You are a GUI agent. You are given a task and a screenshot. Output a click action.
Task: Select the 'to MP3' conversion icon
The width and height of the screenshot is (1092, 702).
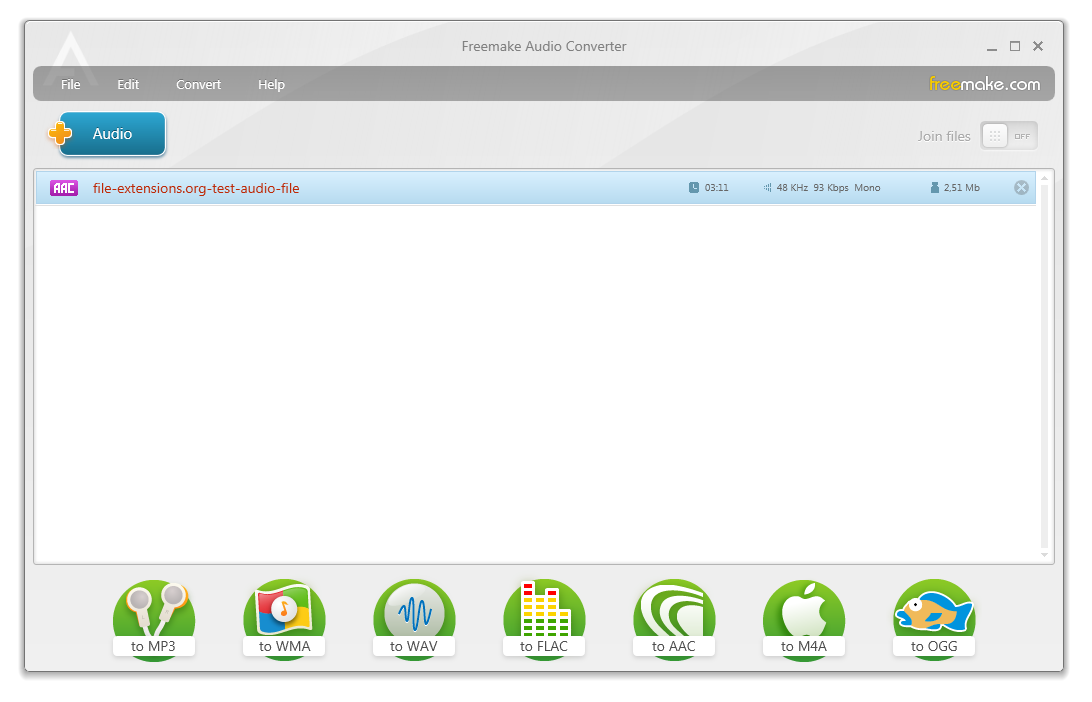coord(154,610)
